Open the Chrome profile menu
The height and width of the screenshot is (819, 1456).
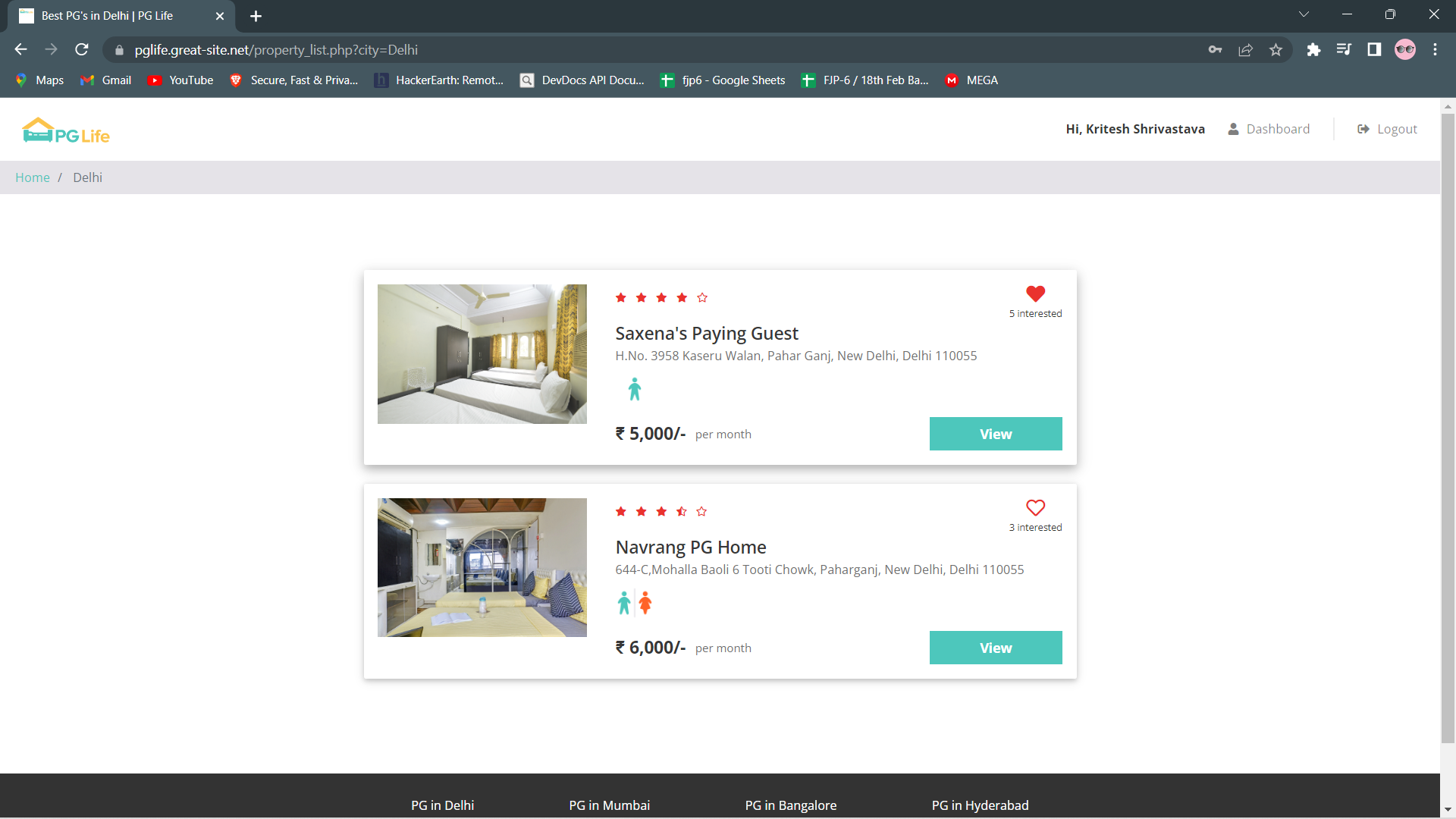(1405, 49)
